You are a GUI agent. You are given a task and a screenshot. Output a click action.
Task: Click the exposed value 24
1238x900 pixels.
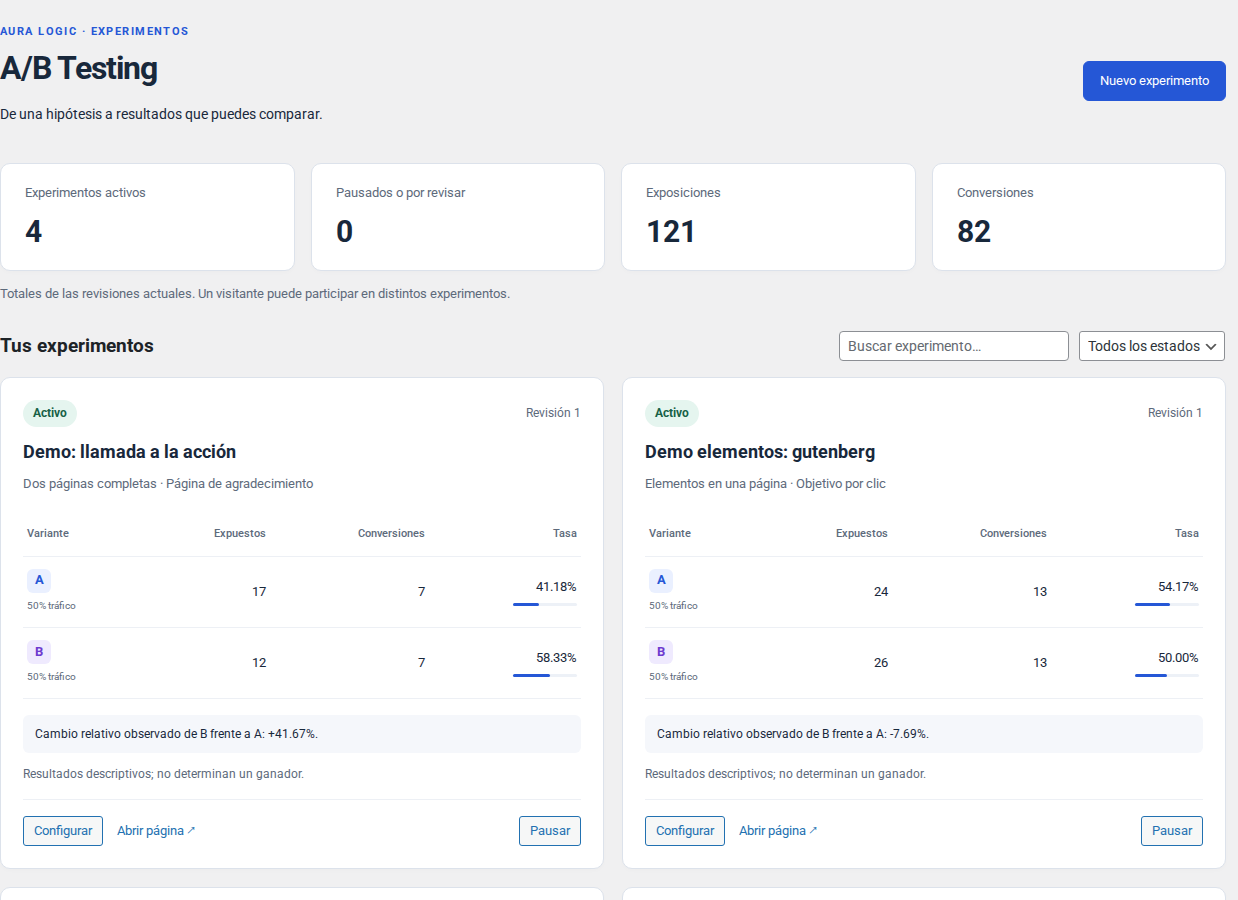pyautogui.click(x=881, y=592)
